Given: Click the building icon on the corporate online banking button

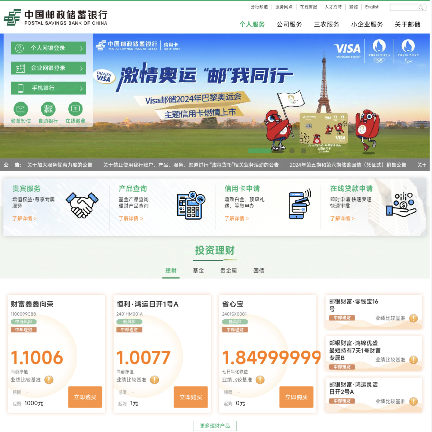Looking at the screenshot, I should pos(20,68).
